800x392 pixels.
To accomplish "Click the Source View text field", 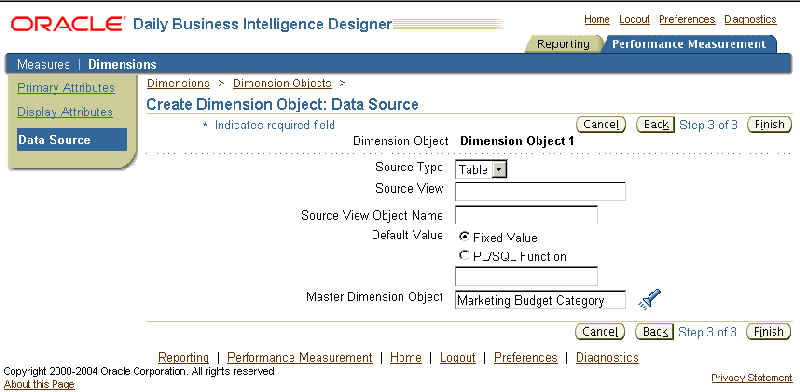I will [540, 191].
